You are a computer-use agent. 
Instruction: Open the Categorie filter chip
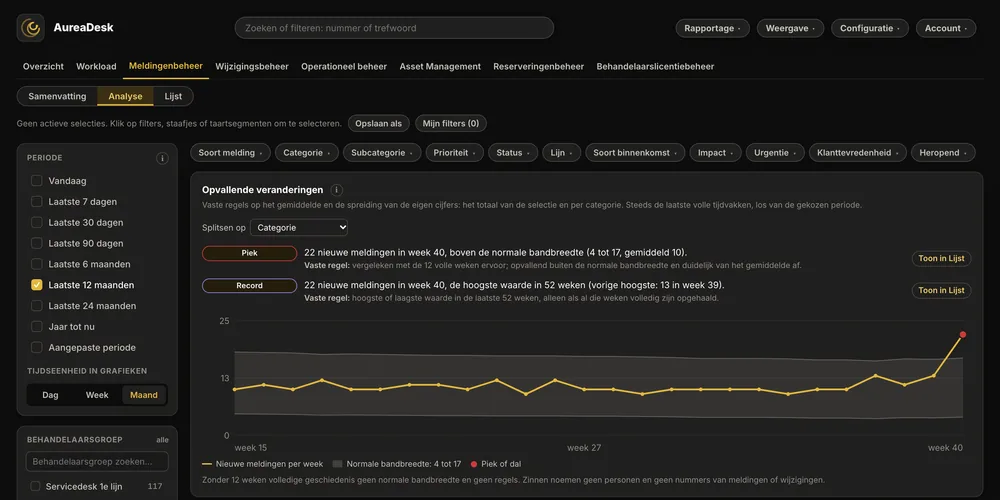[x=307, y=153]
